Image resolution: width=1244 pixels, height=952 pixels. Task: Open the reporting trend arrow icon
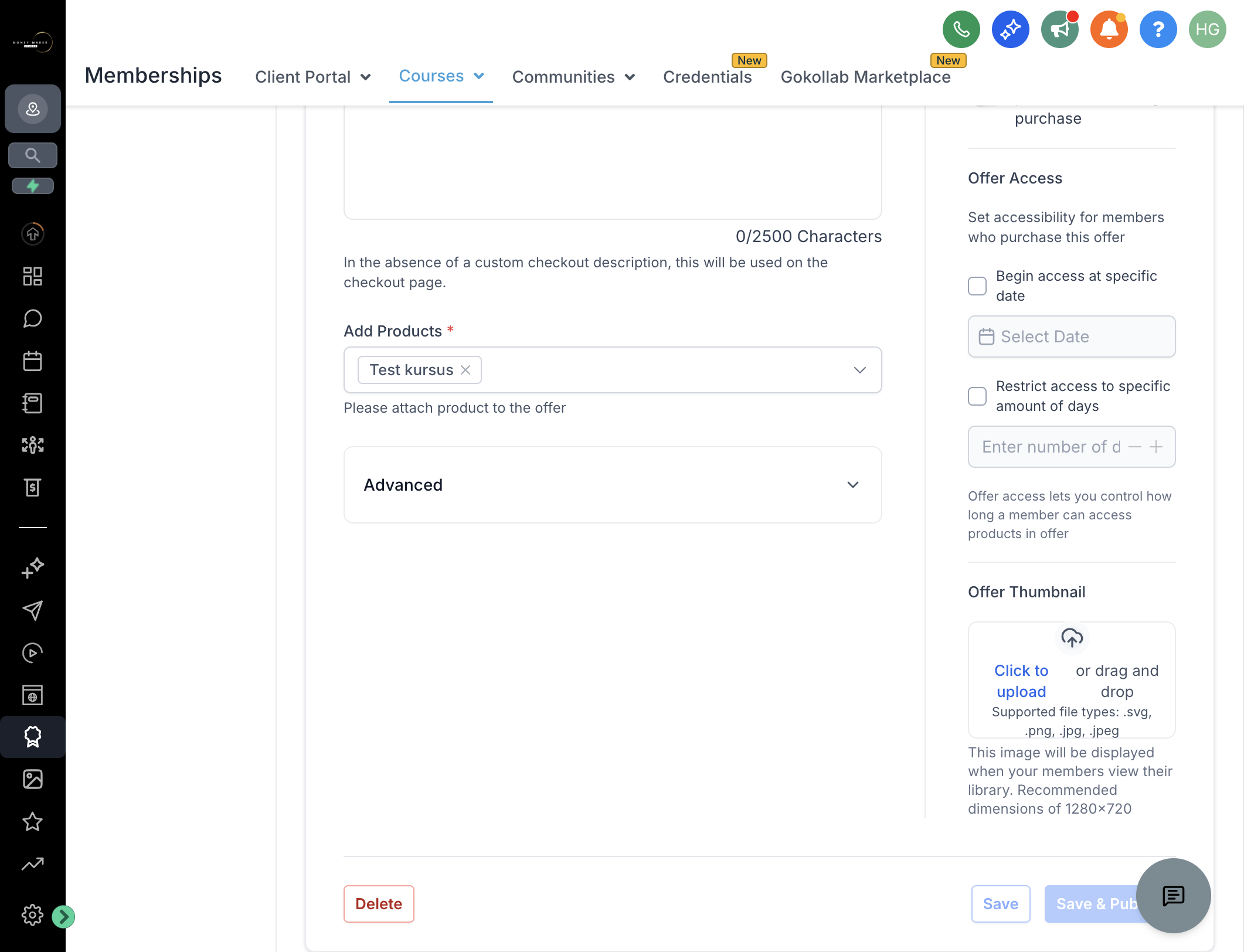point(33,863)
